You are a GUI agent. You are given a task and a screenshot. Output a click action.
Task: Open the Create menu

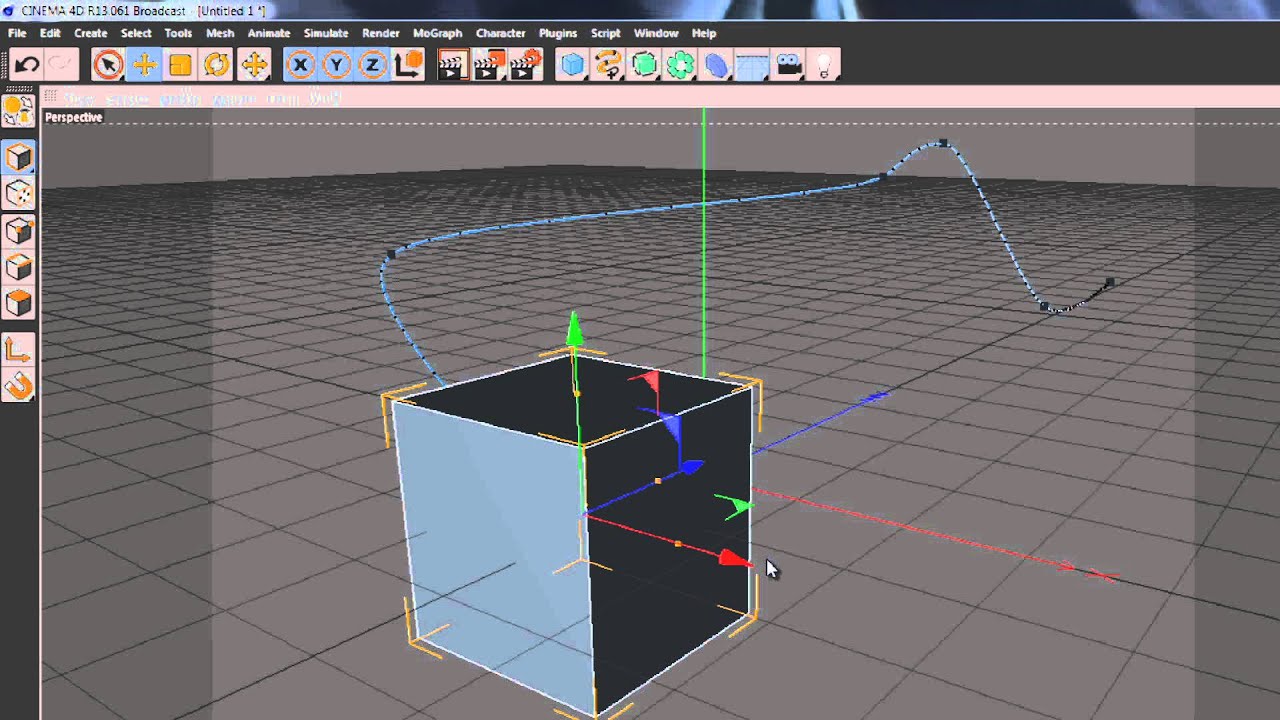90,33
